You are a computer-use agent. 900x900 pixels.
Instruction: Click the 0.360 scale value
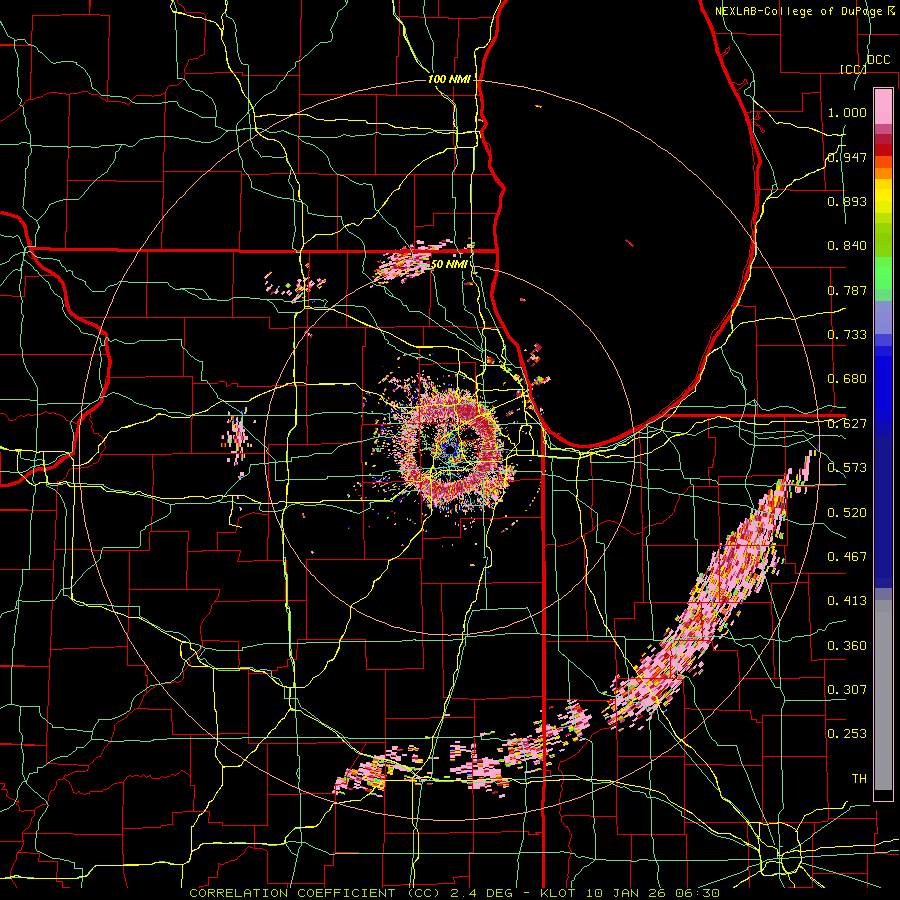pyautogui.click(x=847, y=645)
